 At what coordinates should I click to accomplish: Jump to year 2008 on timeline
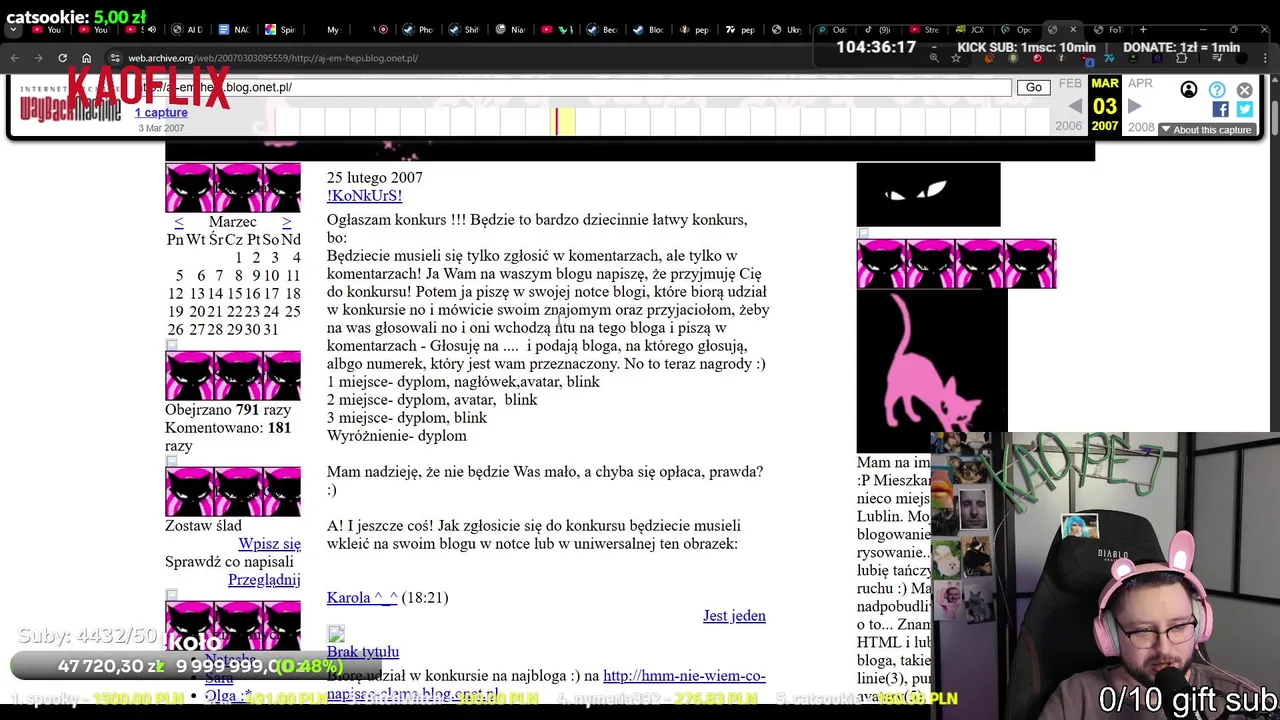pos(1141,127)
